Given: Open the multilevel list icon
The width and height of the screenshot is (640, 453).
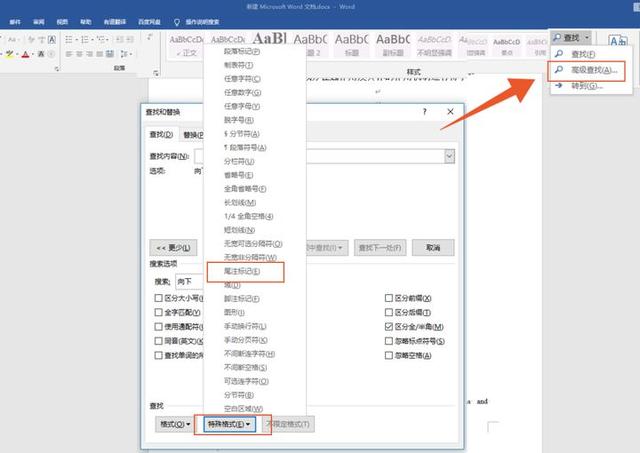Looking at the screenshot, I should point(101,40).
